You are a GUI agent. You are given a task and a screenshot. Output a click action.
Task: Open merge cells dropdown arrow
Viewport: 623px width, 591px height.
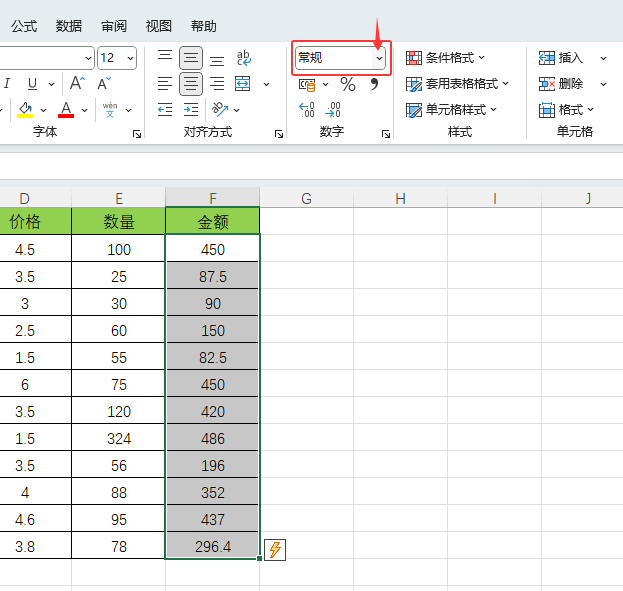click(x=266, y=84)
